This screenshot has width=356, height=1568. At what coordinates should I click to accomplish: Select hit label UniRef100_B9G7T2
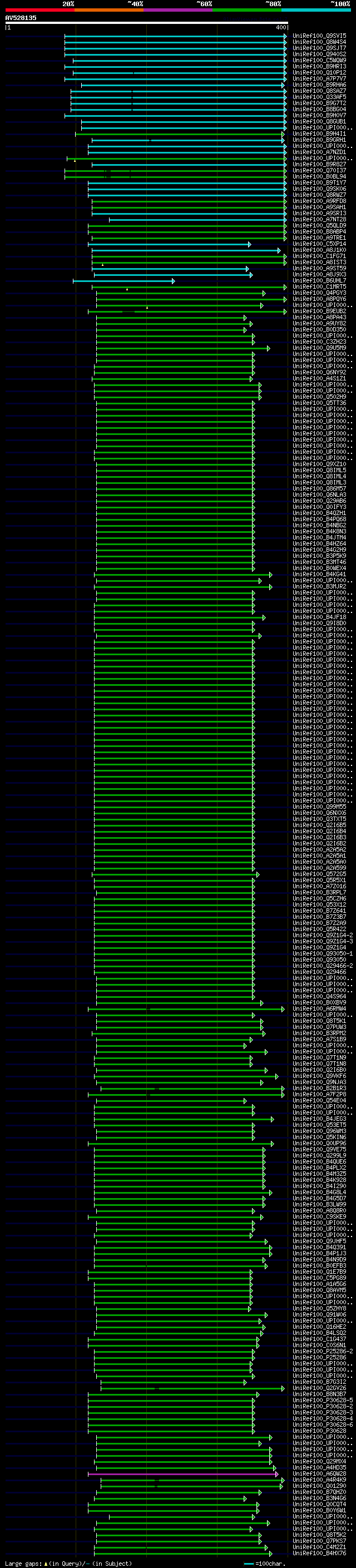click(x=319, y=103)
